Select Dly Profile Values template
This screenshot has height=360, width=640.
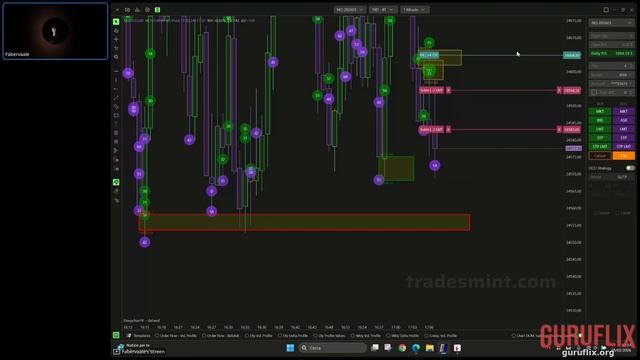(329, 336)
